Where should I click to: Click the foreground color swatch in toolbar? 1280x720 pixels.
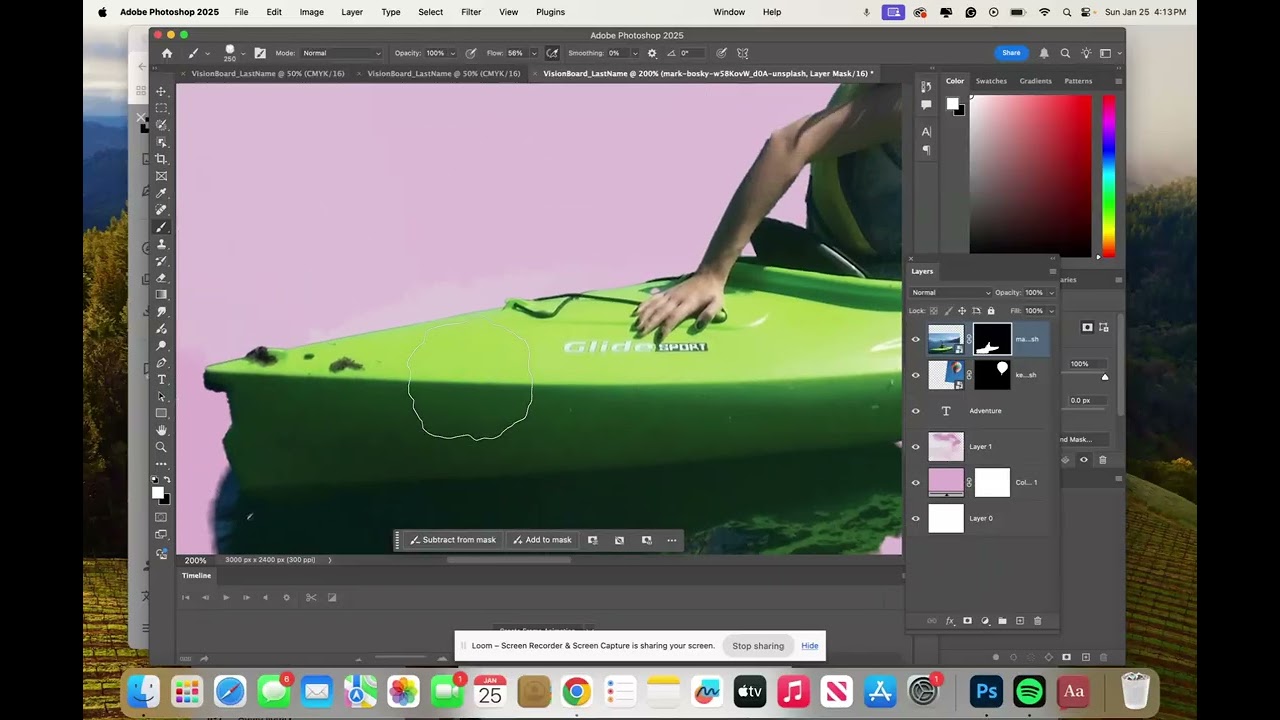click(157, 493)
